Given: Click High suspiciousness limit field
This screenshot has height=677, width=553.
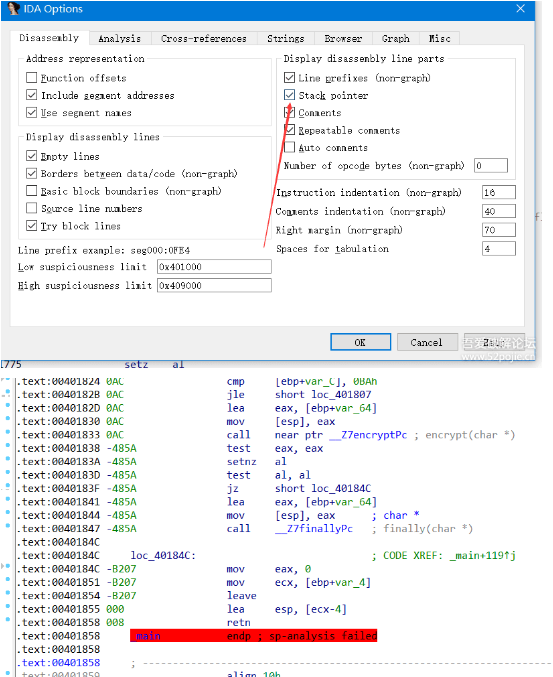Looking at the screenshot, I should click(x=214, y=285).
